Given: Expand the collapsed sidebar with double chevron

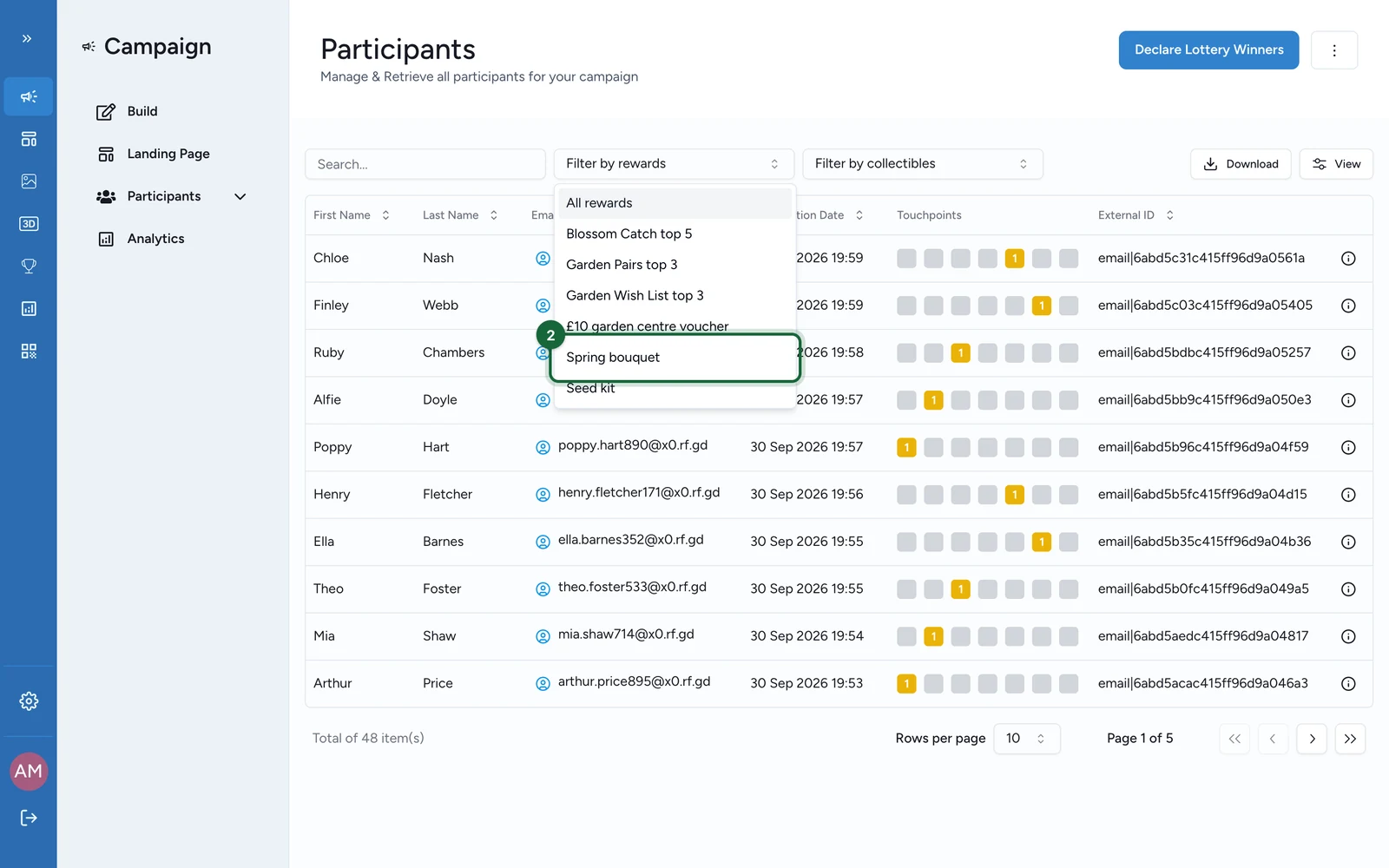Looking at the screenshot, I should [27, 39].
